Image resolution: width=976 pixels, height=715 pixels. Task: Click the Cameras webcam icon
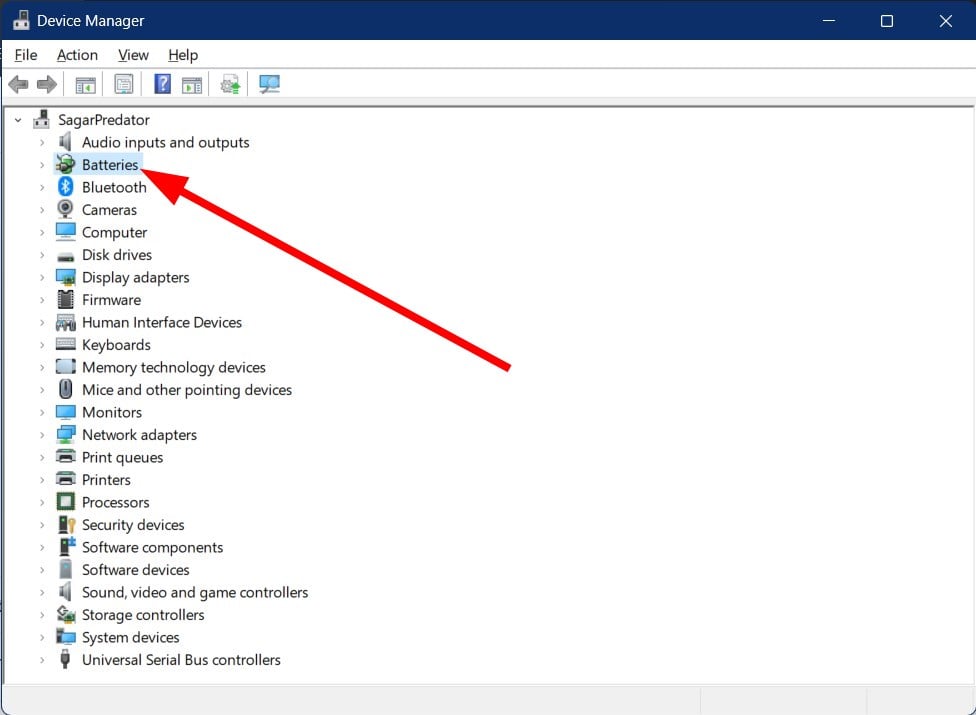[x=65, y=209]
